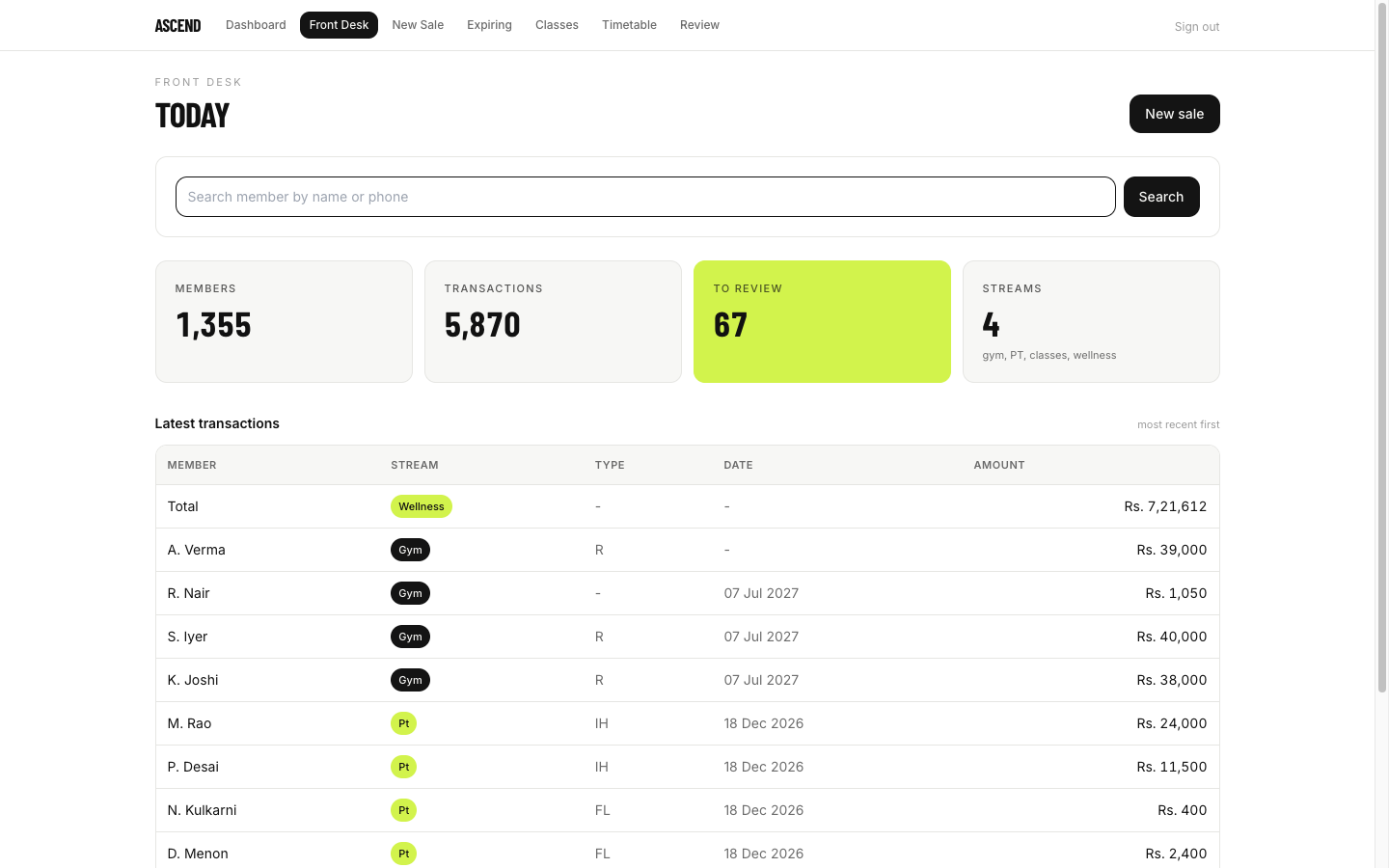Open the Streams card
This screenshot has height=868, width=1389.
tap(1091, 321)
